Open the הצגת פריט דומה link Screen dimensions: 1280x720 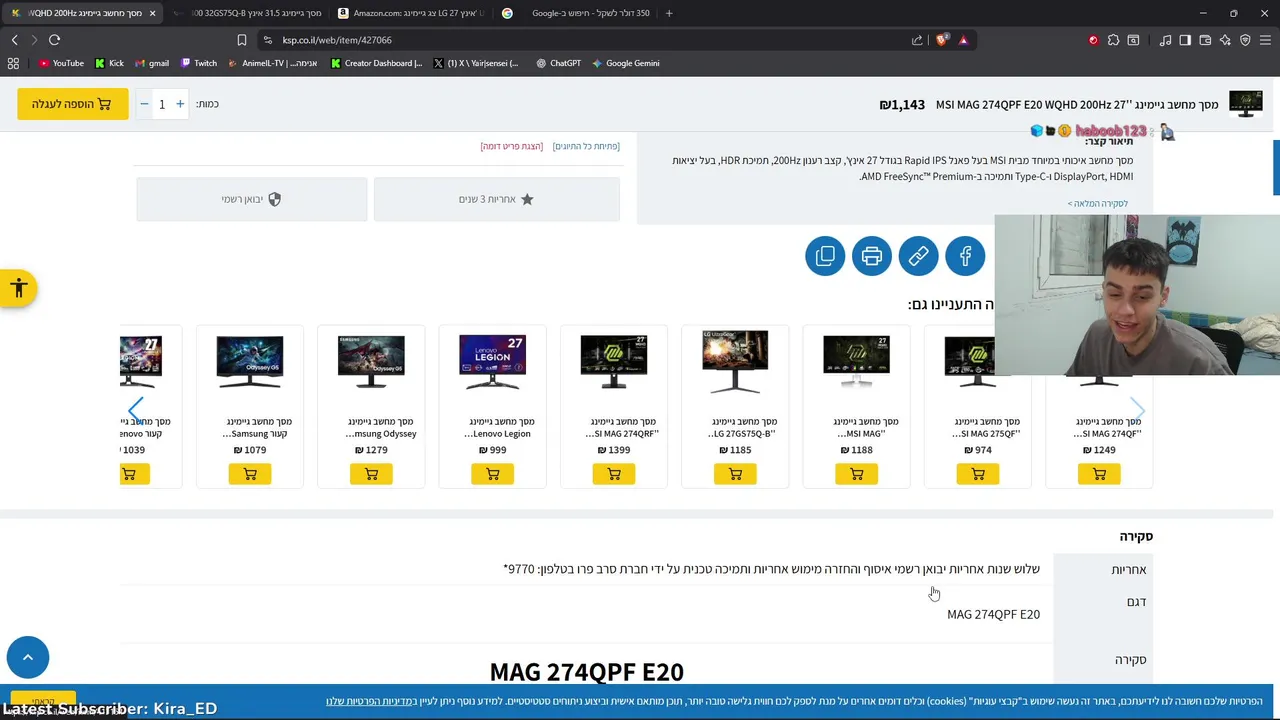pyautogui.click(x=512, y=146)
